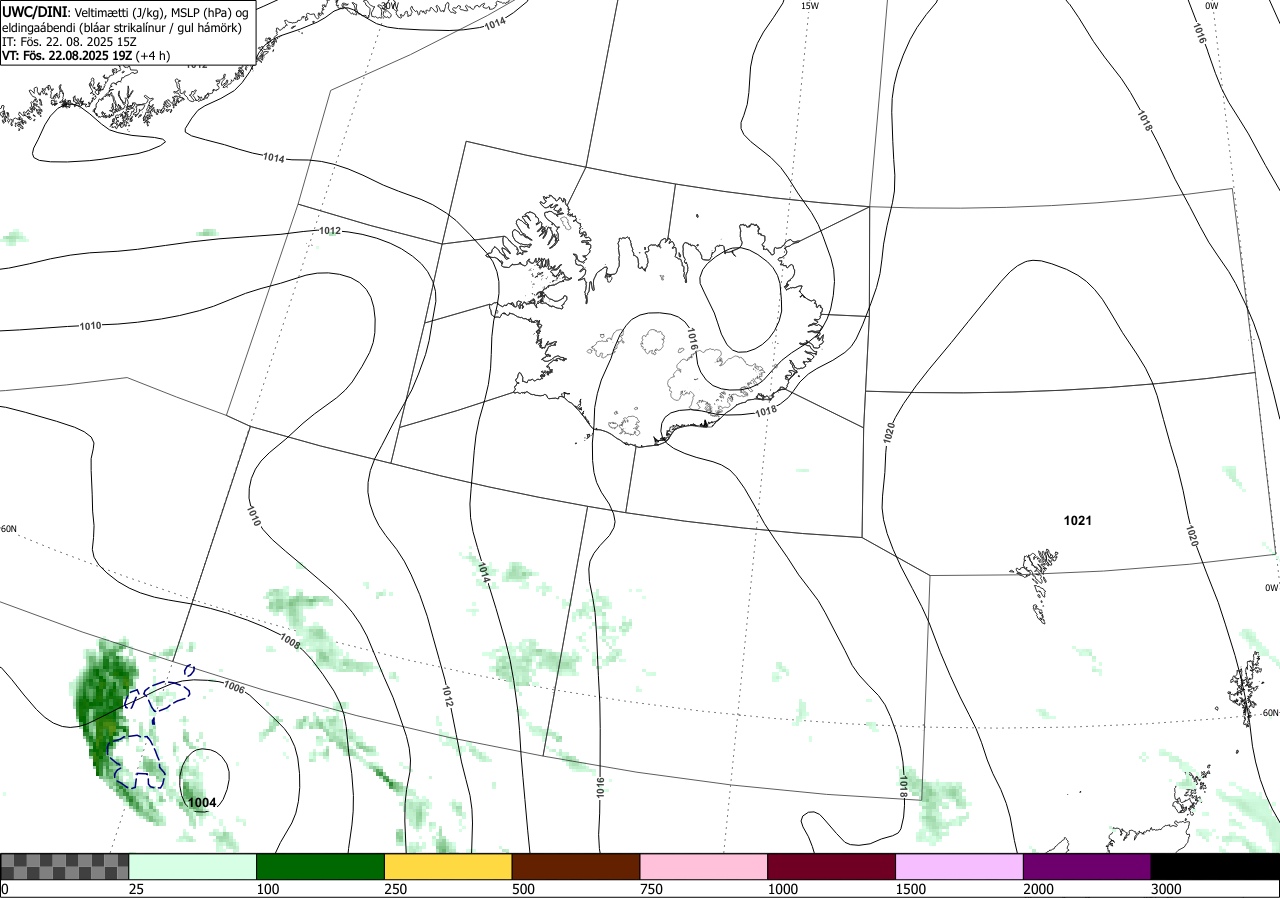Select the dark green 100–250 legend swatch
The height and width of the screenshot is (898, 1280).
(x=321, y=866)
